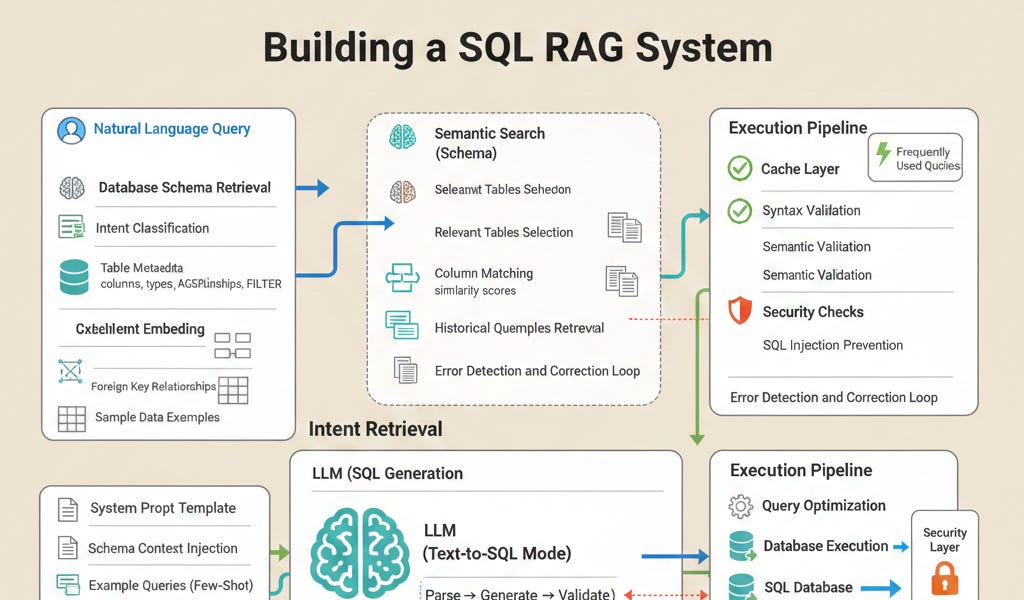Collapse the Execution Pipeline section
Screen dimensions: 1024x600
(x=797, y=128)
